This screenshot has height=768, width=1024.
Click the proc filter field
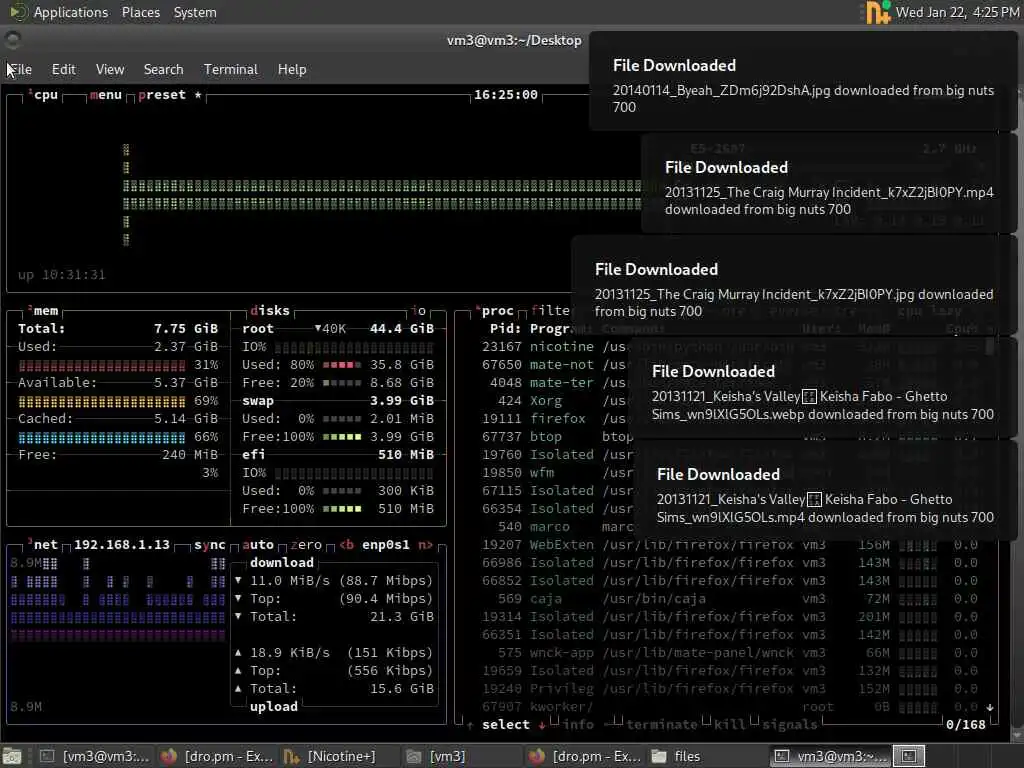click(x=551, y=311)
